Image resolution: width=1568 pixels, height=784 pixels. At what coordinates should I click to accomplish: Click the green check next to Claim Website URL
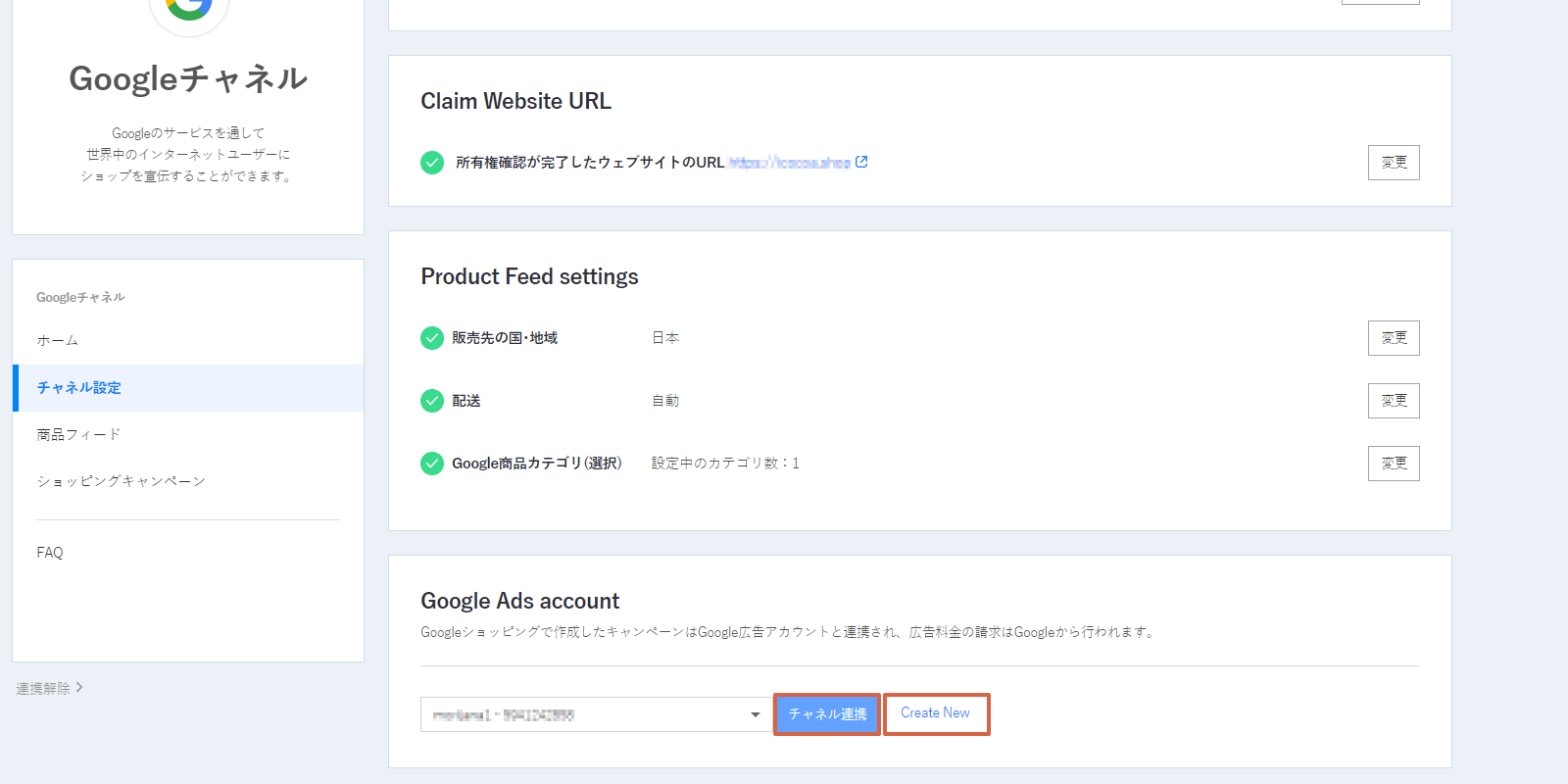point(432,163)
